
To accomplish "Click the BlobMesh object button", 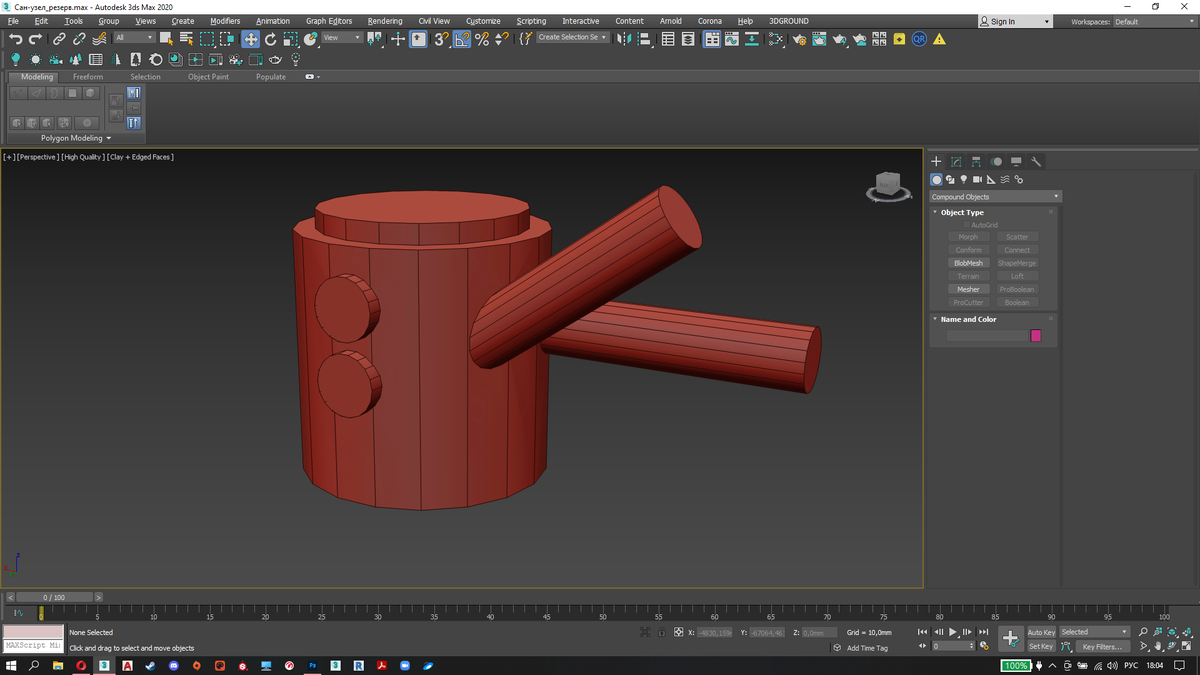I will [x=968, y=263].
